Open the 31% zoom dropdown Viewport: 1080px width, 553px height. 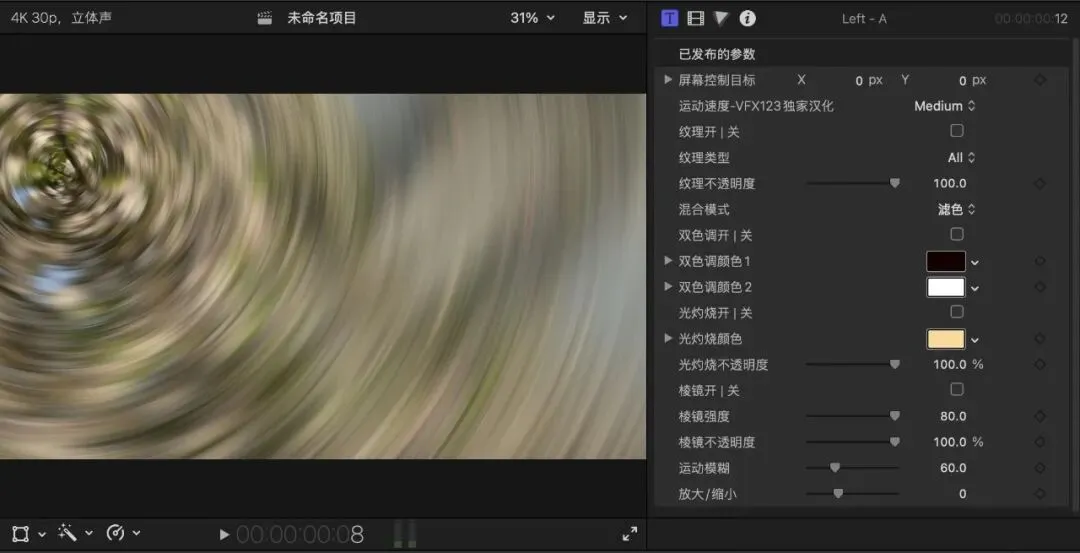point(532,19)
